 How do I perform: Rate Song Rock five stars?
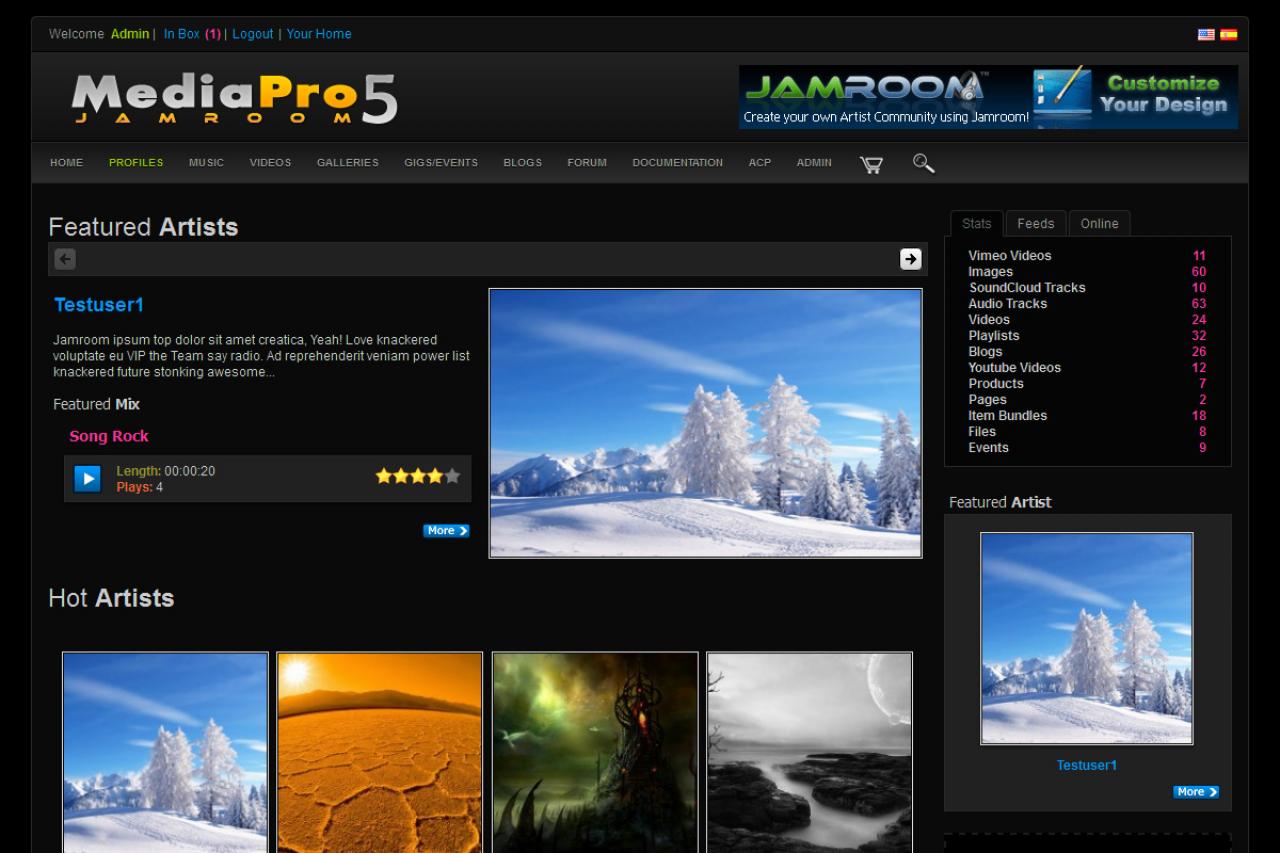pos(452,476)
